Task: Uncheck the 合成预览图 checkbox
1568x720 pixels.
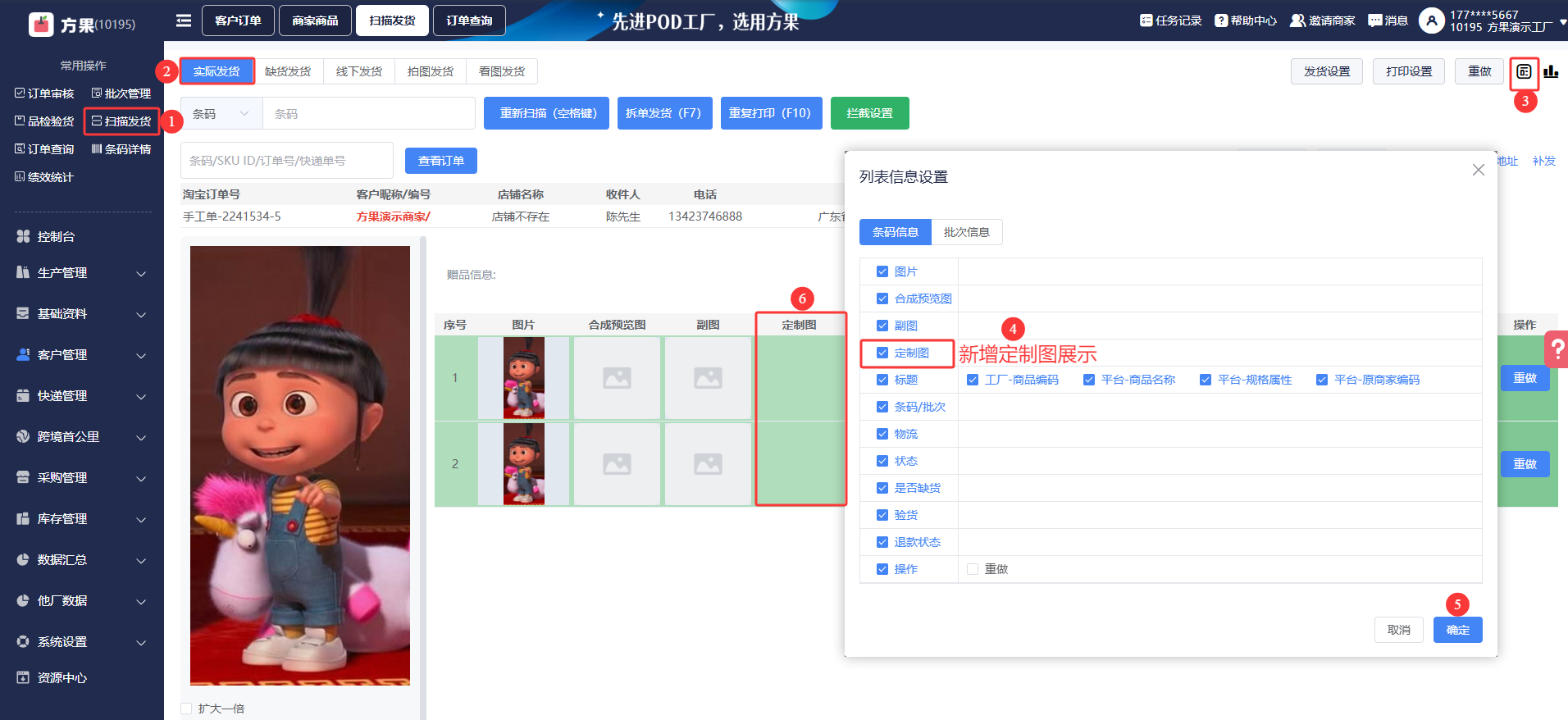Action: coord(882,298)
